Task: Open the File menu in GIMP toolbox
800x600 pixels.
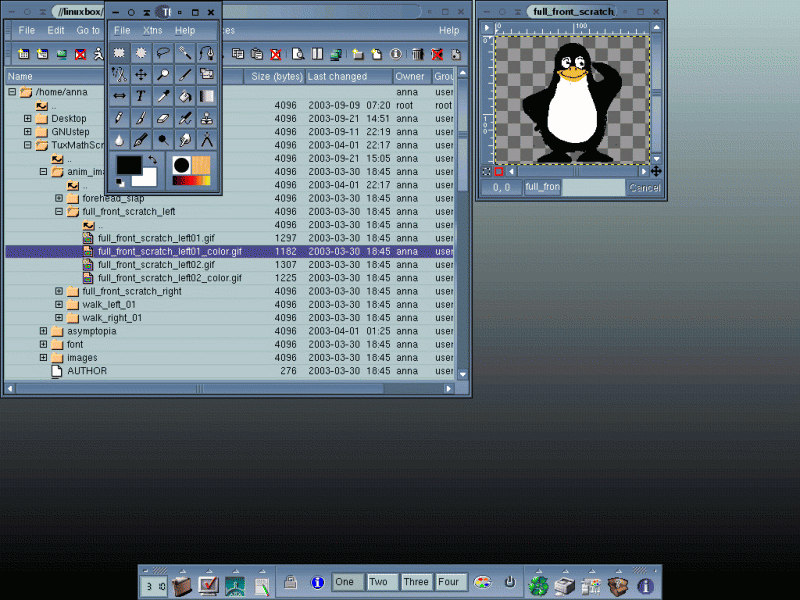Action: pos(122,31)
